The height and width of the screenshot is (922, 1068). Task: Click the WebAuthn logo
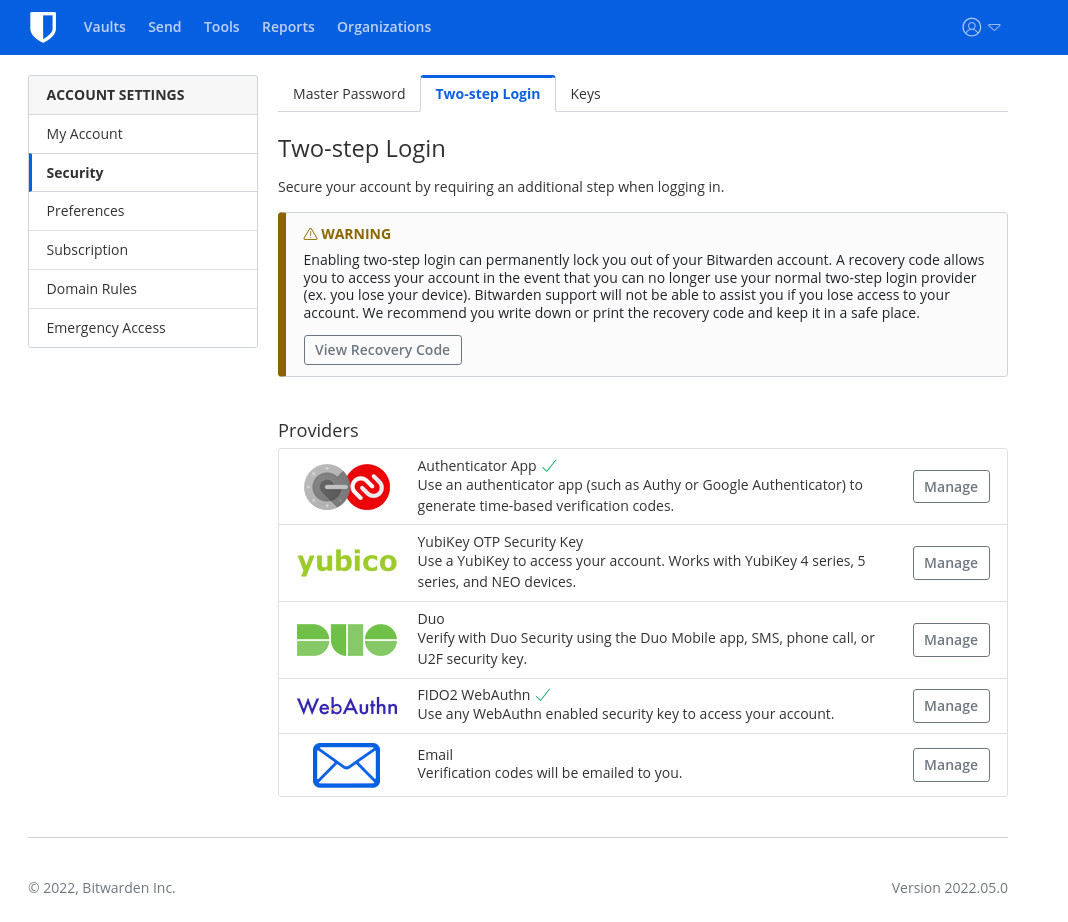pos(347,706)
